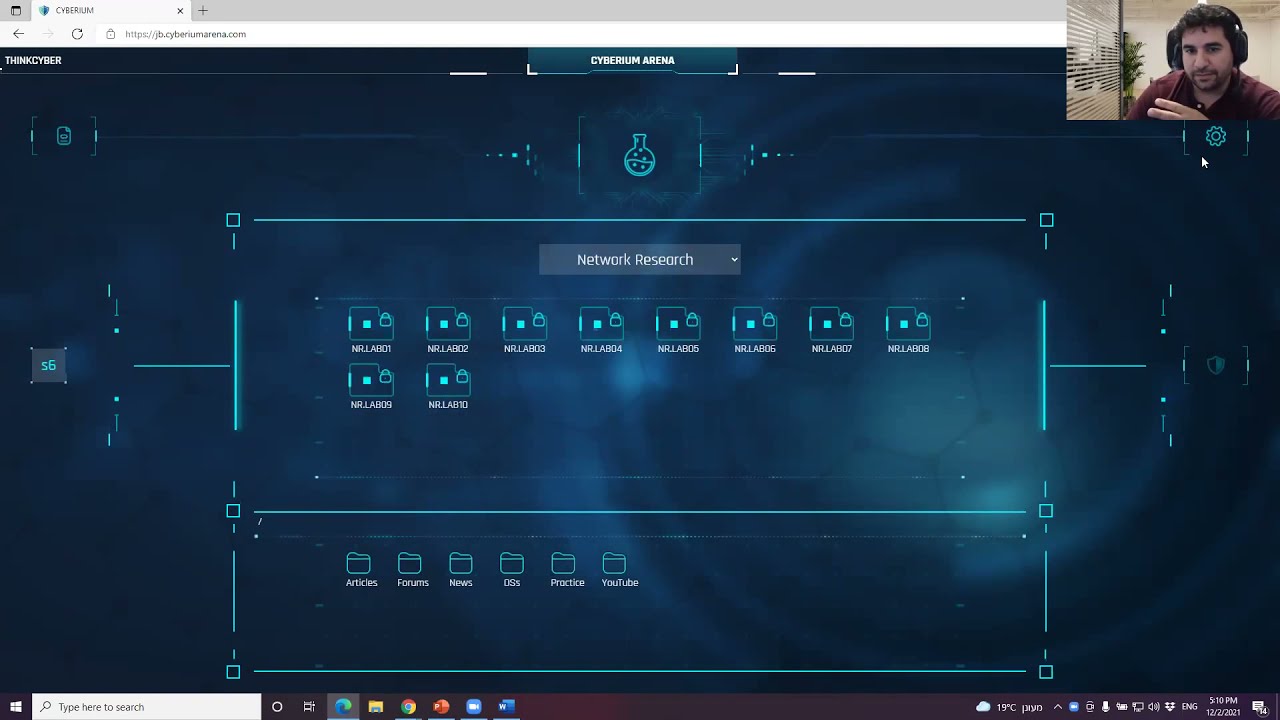Open Google Chrome from taskbar
This screenshot has height=720, width=1280.
tap(408, 707)
